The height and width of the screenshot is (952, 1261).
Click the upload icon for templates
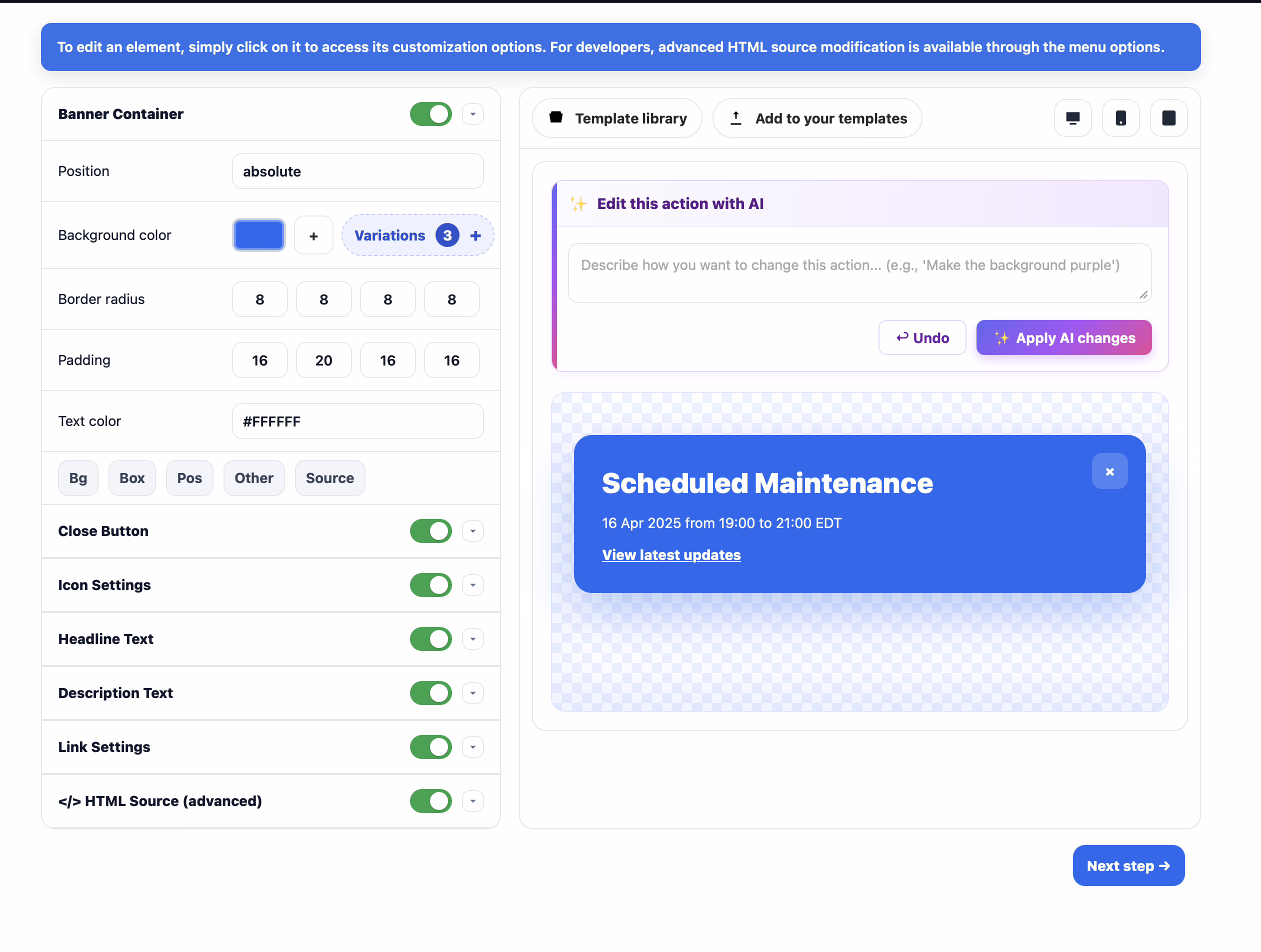(735, 118)
